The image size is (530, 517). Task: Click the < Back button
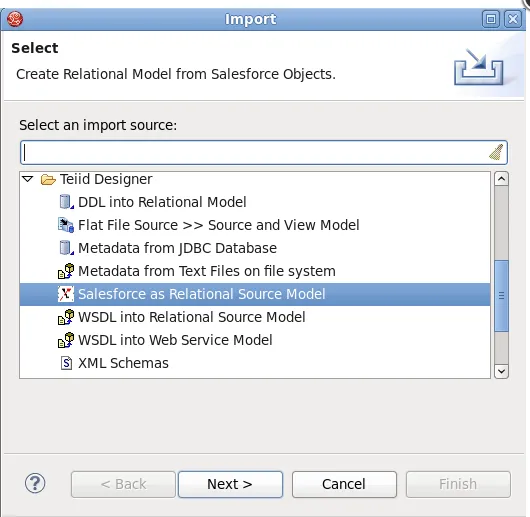(123, 484)
